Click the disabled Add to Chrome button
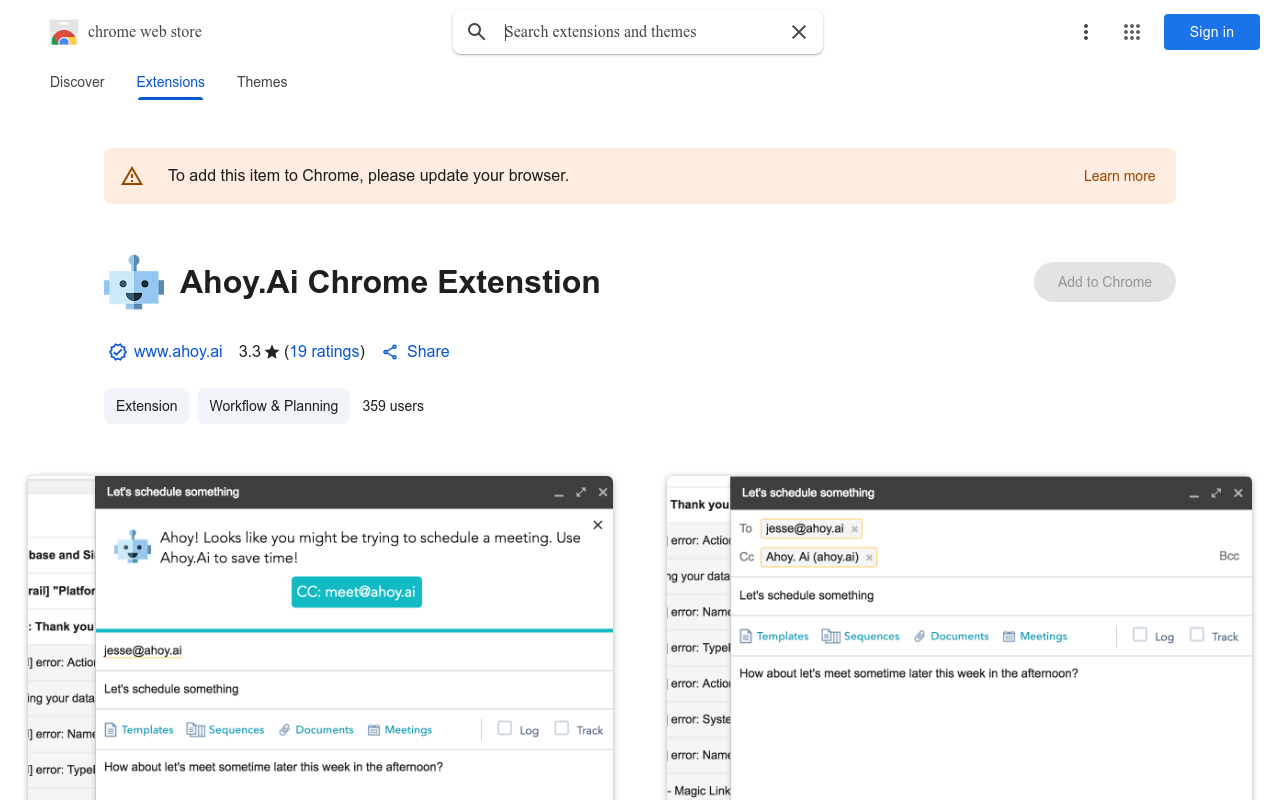The height and width of the screenshot is (800, 1280). [1105, 282]
